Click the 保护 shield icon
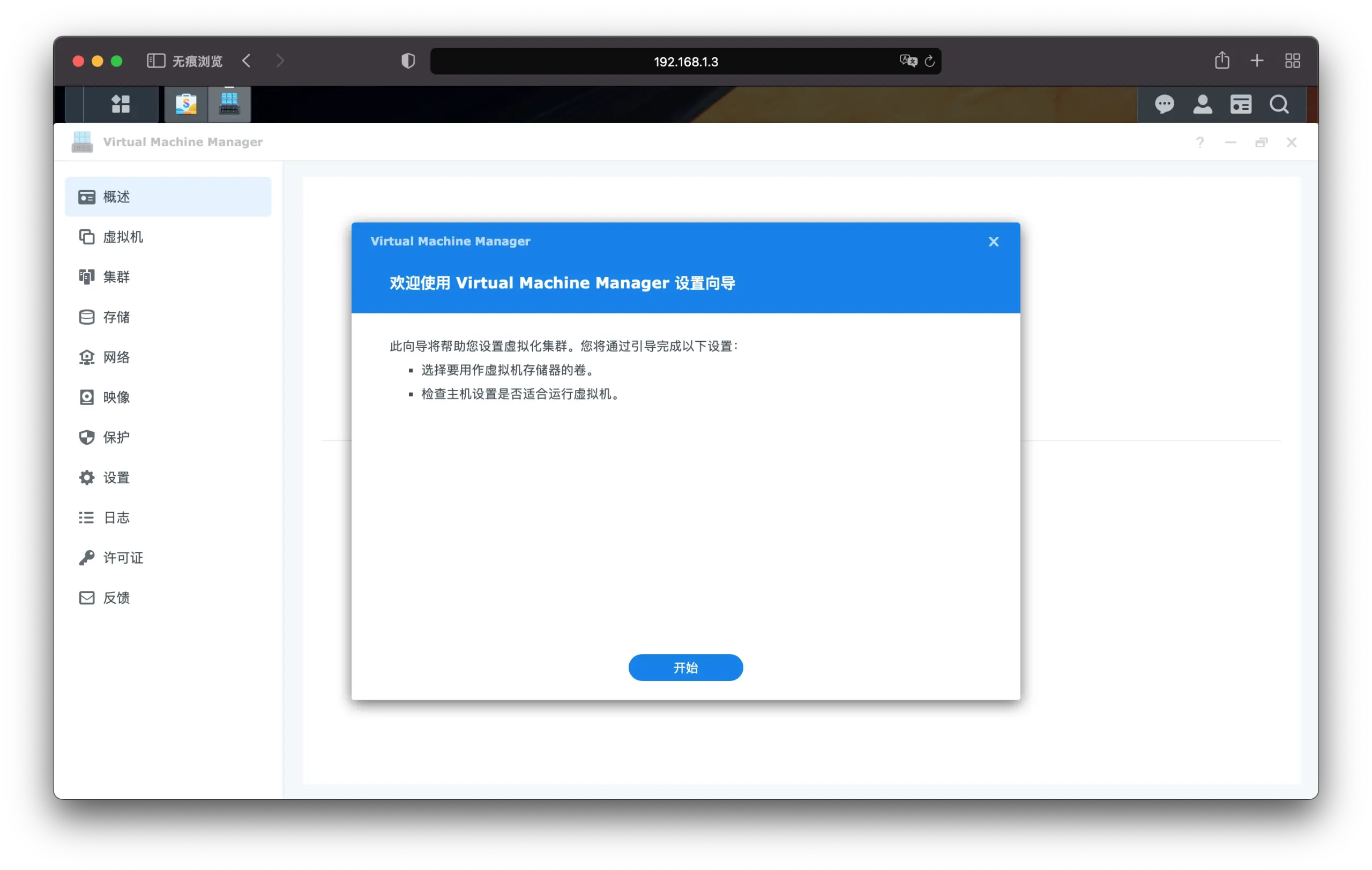 87,438
